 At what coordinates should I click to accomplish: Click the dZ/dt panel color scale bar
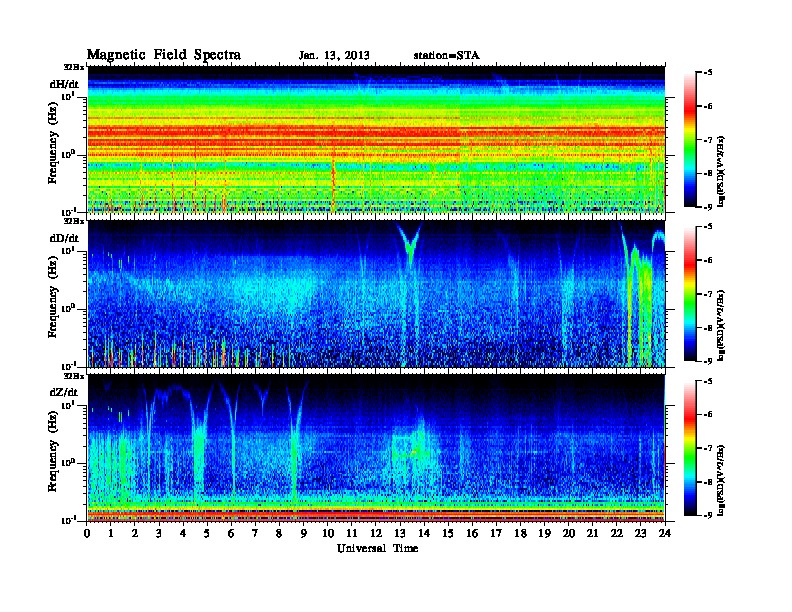pos(690,448)
